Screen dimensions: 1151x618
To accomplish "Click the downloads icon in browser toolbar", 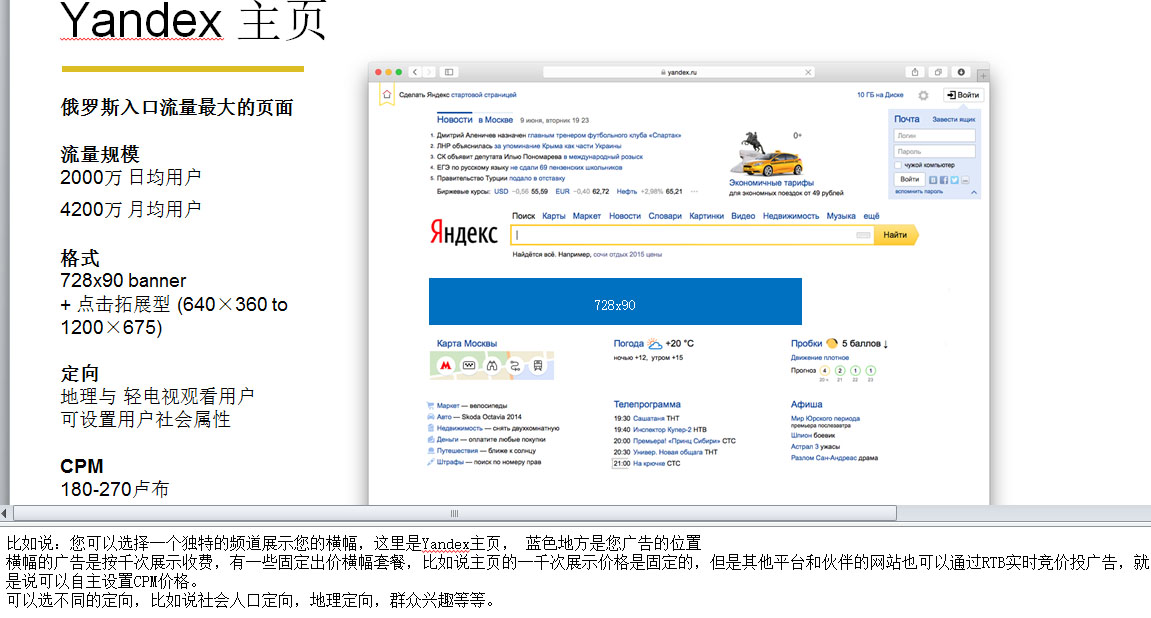I will pos(961,72).
